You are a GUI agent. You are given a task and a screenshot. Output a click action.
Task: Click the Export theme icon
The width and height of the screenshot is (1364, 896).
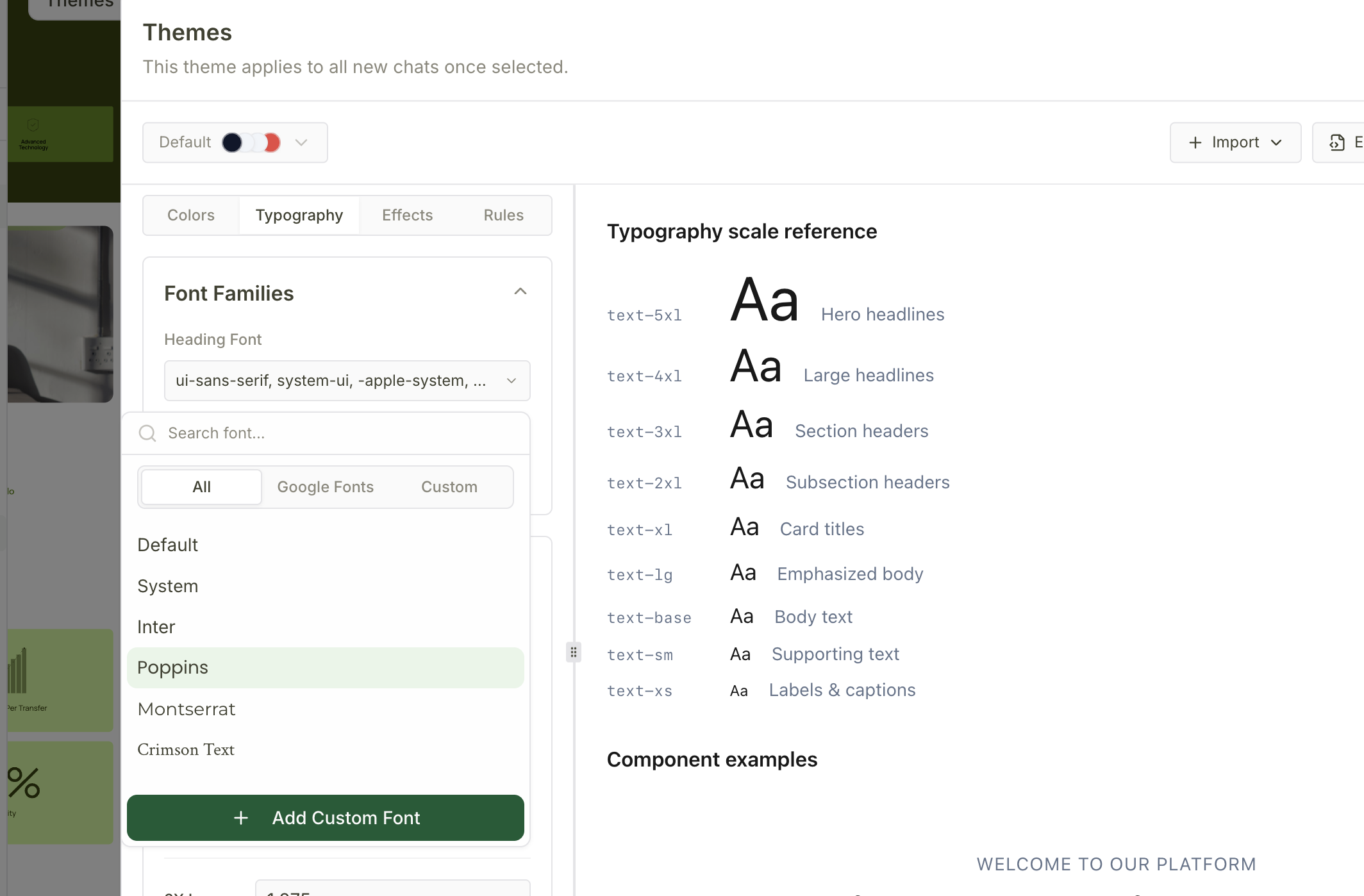point(1337,142)
